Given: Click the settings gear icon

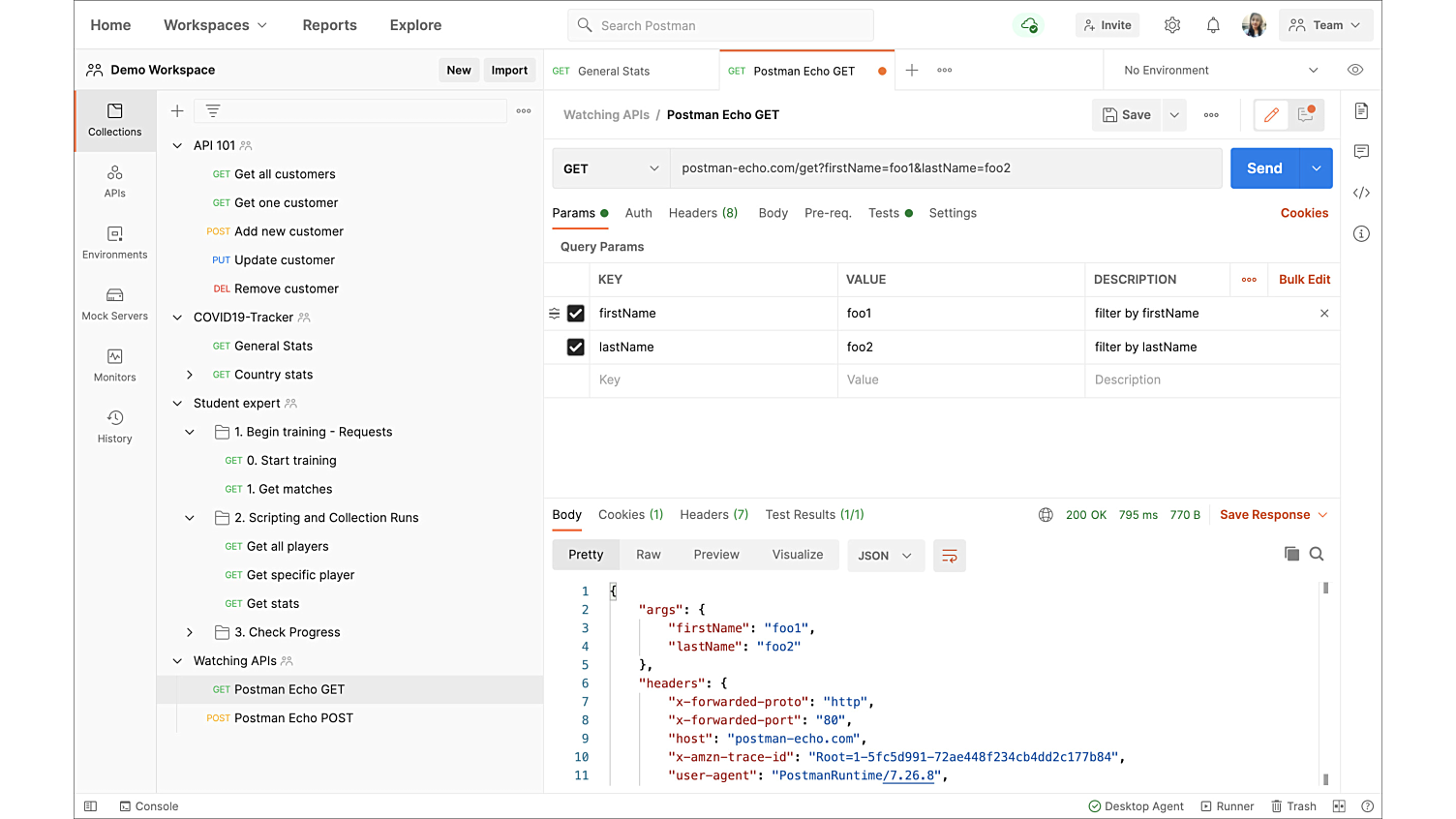Looking at the screenshot, I should coord(1172,25).
